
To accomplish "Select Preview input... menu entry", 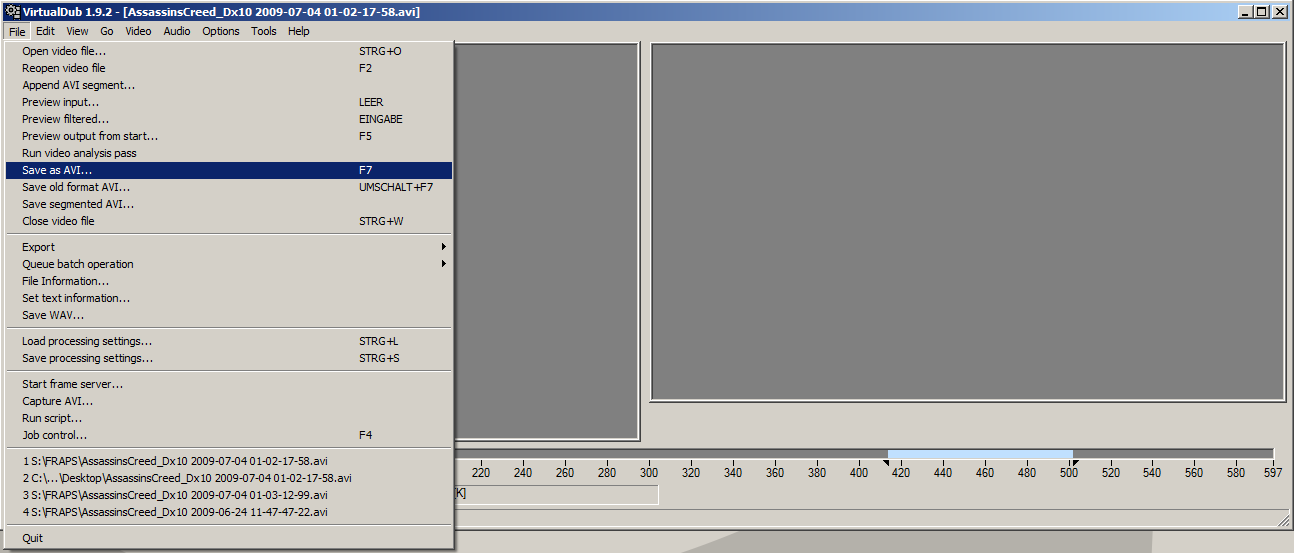I will tap(229, 102).
